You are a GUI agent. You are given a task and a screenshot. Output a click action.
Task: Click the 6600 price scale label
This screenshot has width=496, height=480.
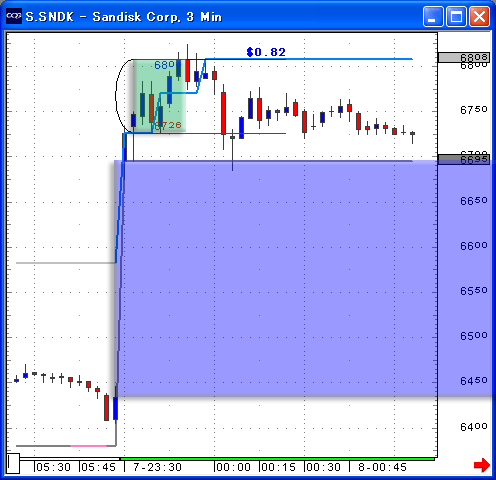click(x=474, y=246)
